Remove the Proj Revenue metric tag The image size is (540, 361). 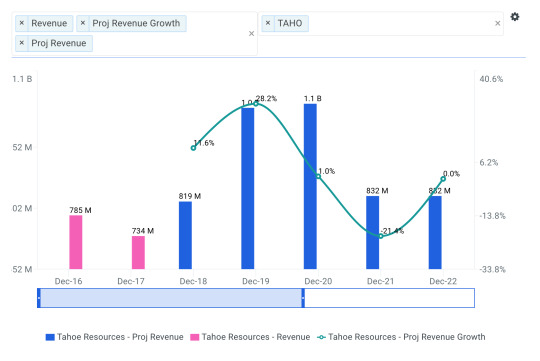click(x=22, y=43)
